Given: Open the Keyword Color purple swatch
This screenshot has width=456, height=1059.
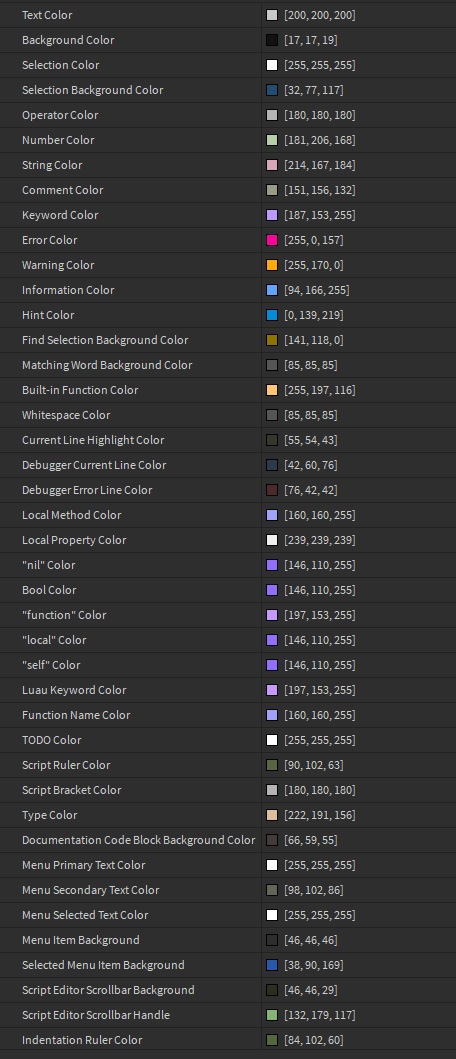Looking at the screenshot, I should pyautogui.click(x=272, y=215).
